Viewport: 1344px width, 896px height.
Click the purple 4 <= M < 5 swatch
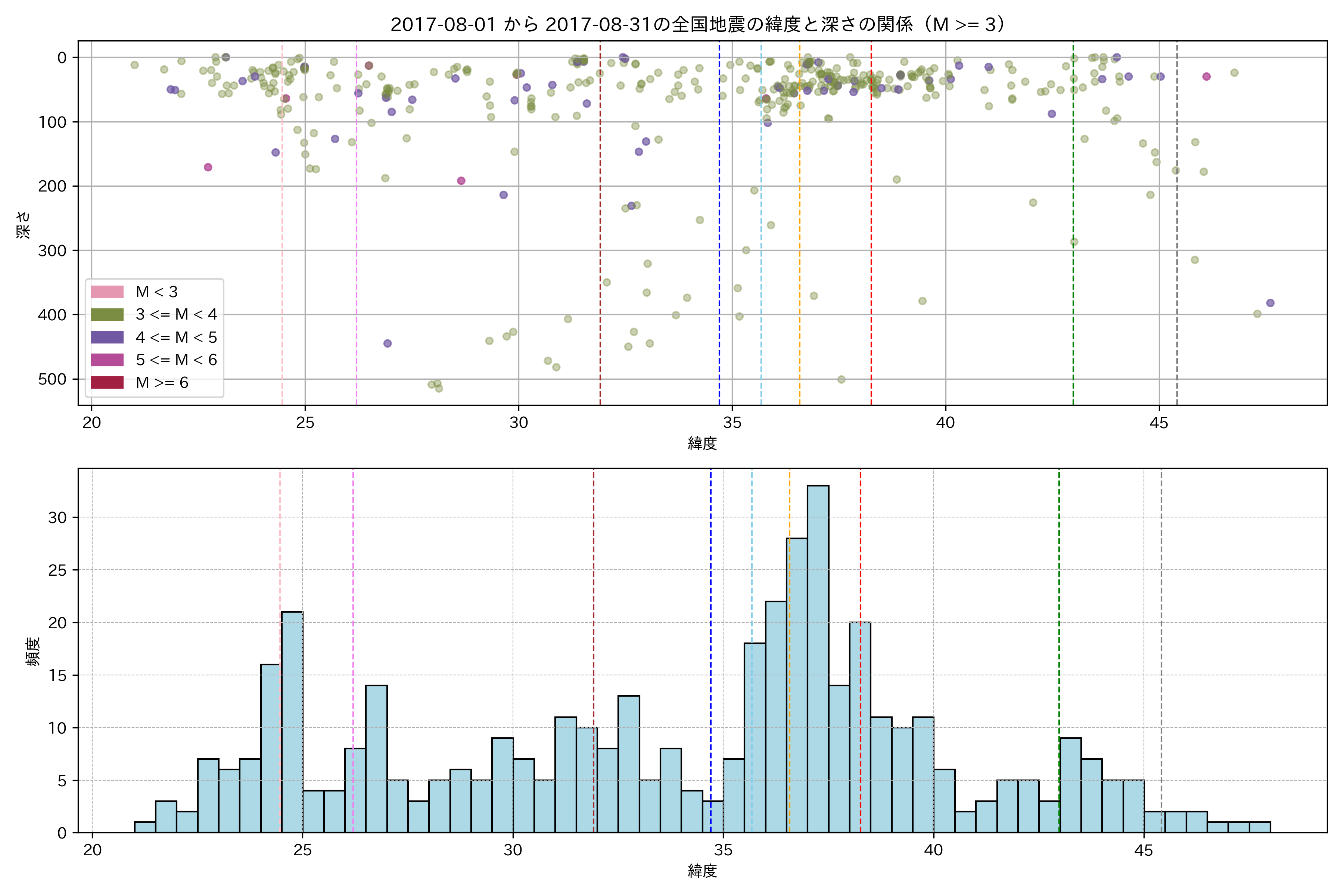tap(107, 337)
